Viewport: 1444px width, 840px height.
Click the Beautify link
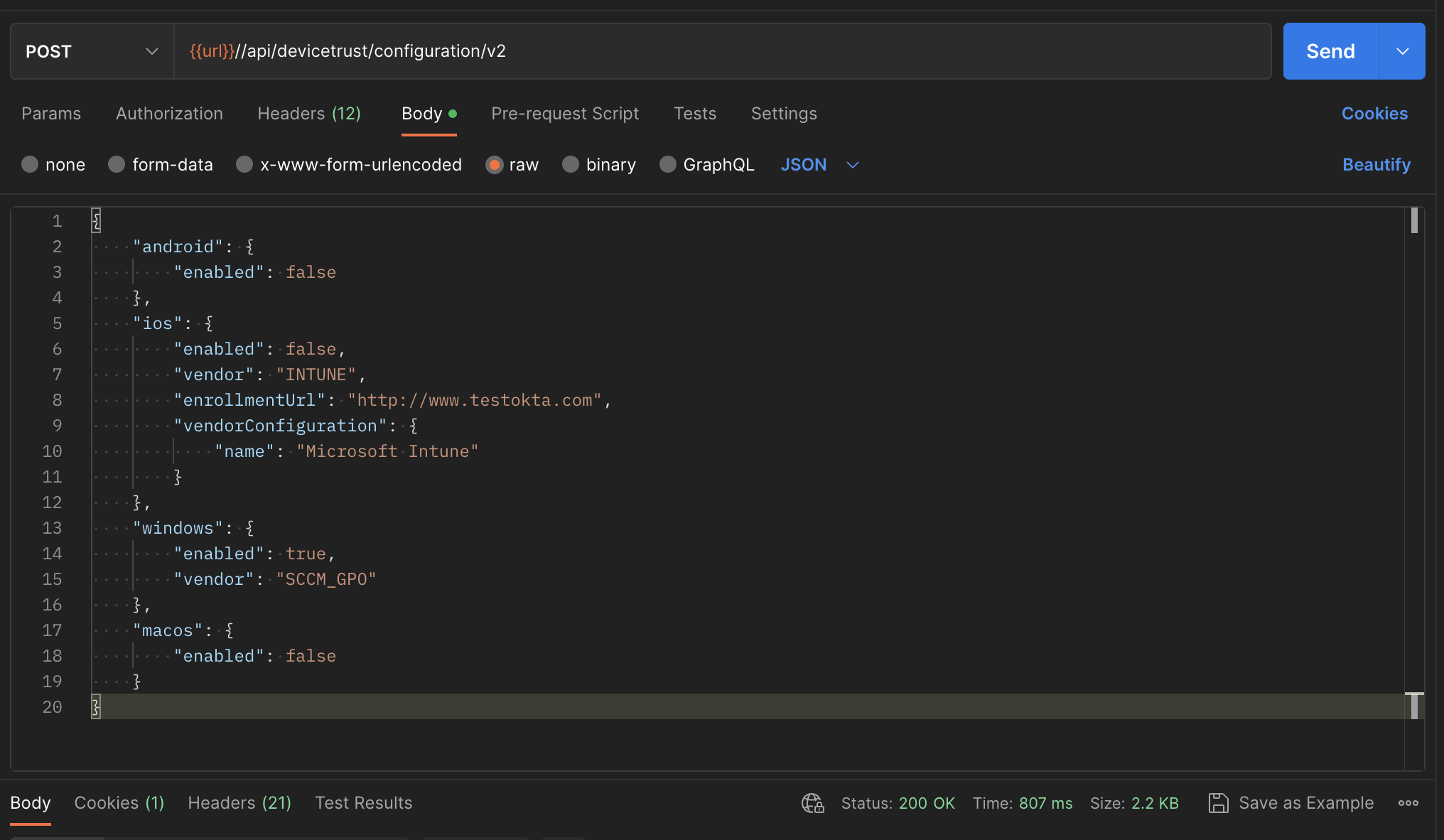coord(1376,165)
